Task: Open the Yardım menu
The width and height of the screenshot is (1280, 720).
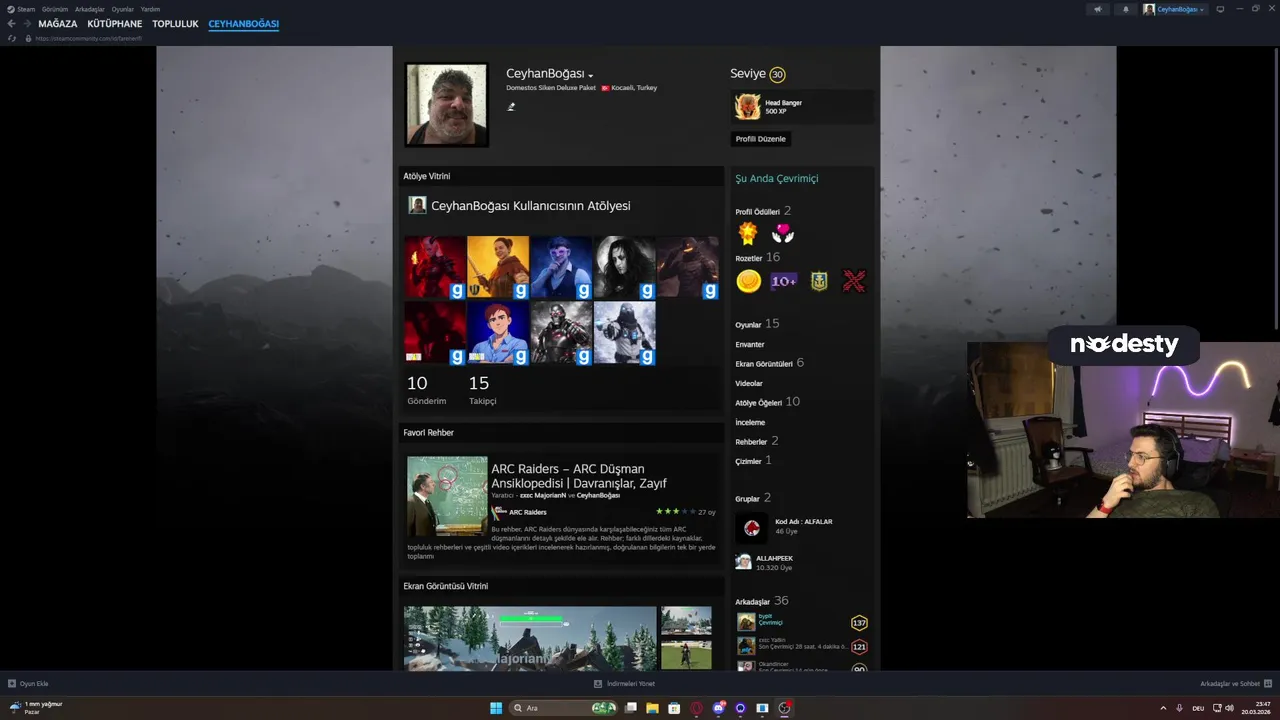Action: click(150, 9)
